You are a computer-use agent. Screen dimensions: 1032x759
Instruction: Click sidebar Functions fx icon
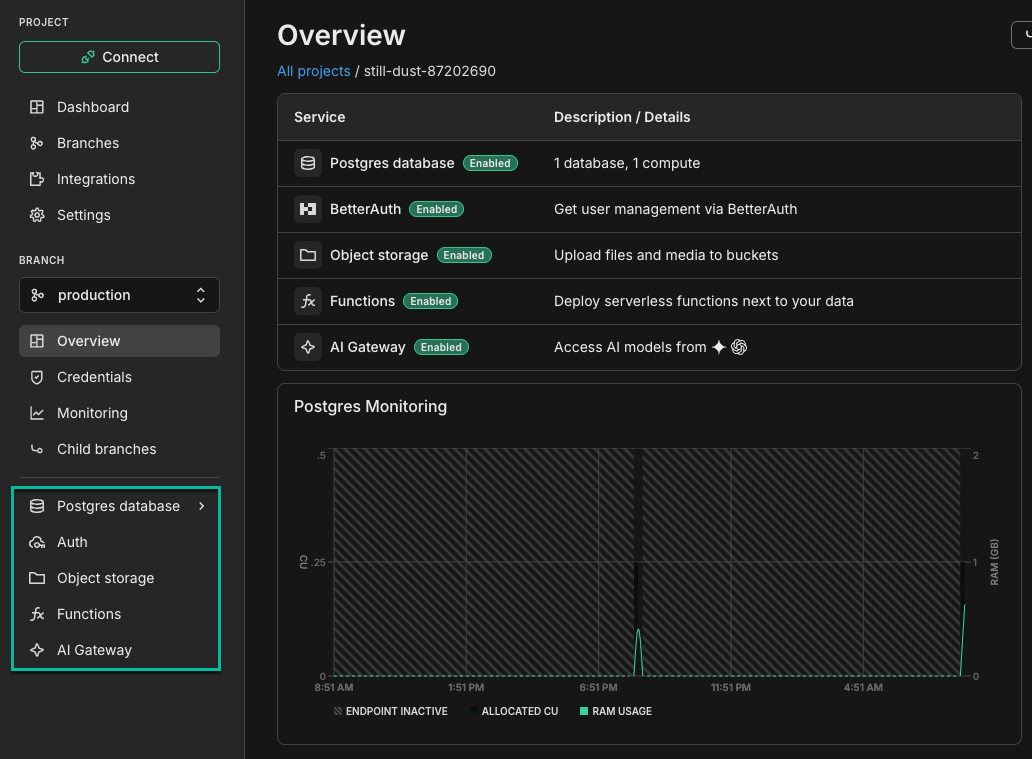(x=37, y=614)
